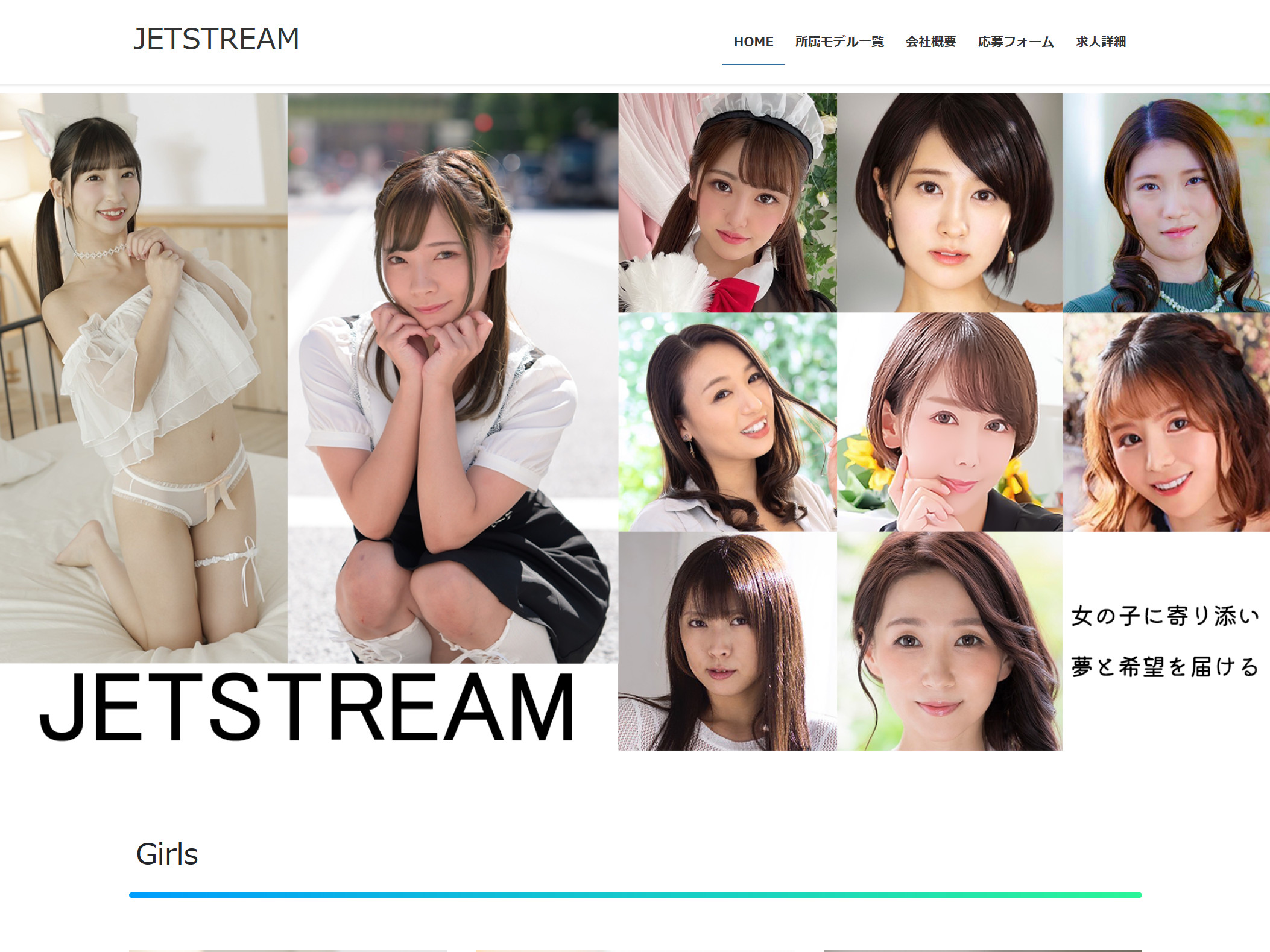Click the large black JETSTREAM banner text

tap(308, 707)
